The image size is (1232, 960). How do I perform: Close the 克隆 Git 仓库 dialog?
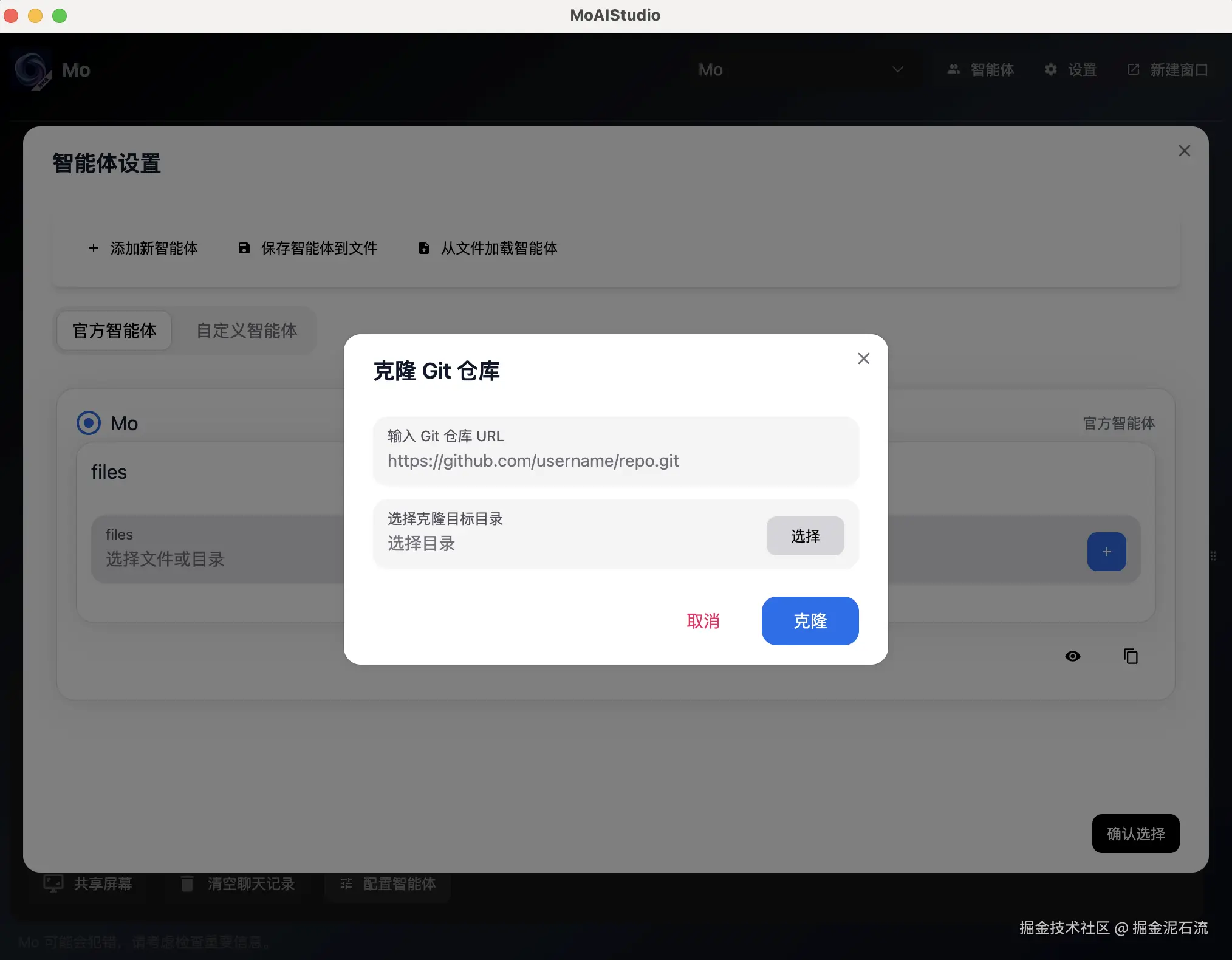tap(863, 358)
